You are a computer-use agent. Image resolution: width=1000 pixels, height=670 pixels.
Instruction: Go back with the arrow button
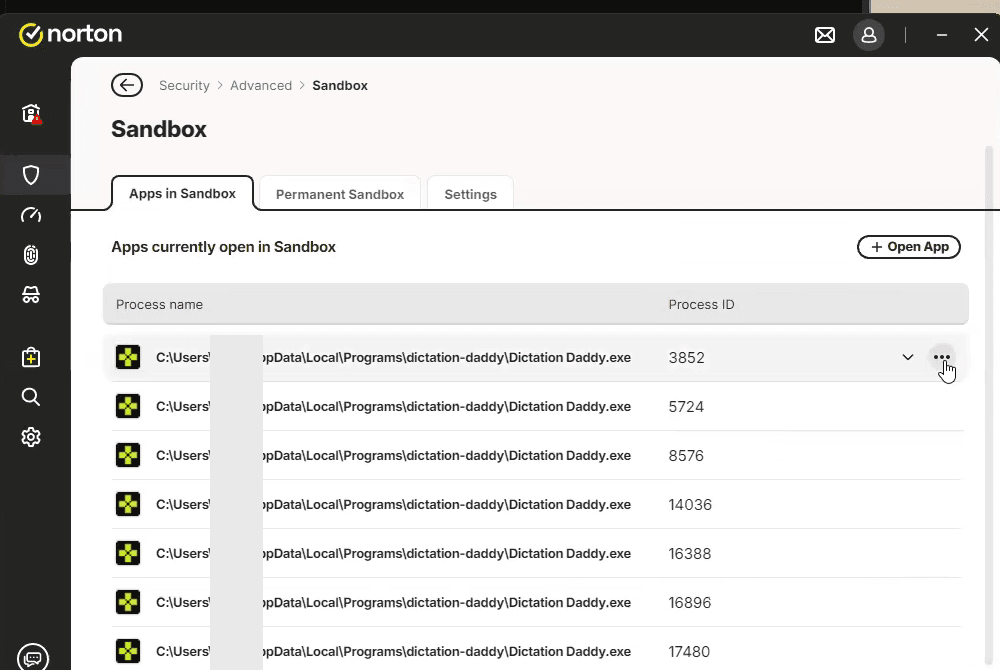[127, 85]
